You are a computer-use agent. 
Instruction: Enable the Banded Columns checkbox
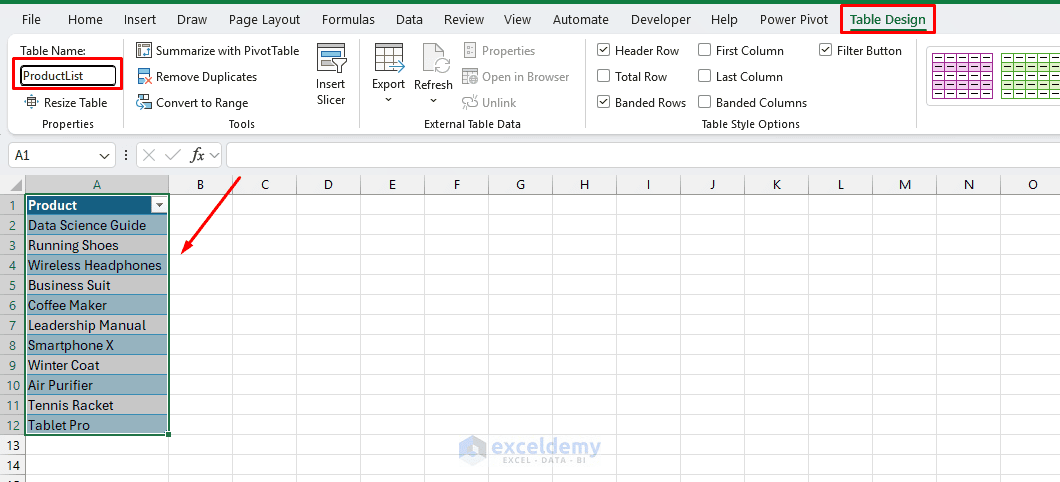click(x=704, y=103)
